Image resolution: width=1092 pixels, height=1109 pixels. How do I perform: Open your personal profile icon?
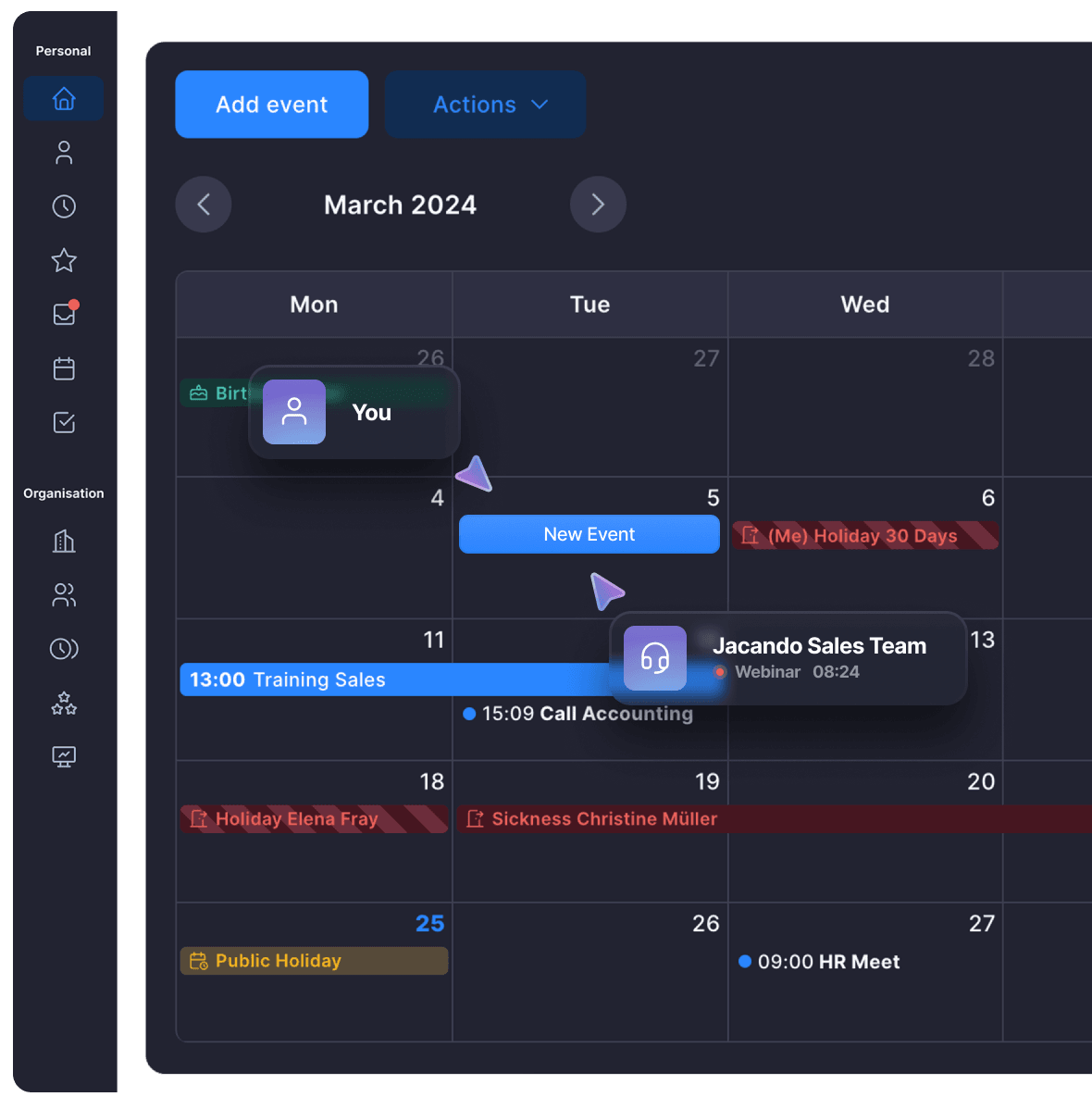click(63, 152)
